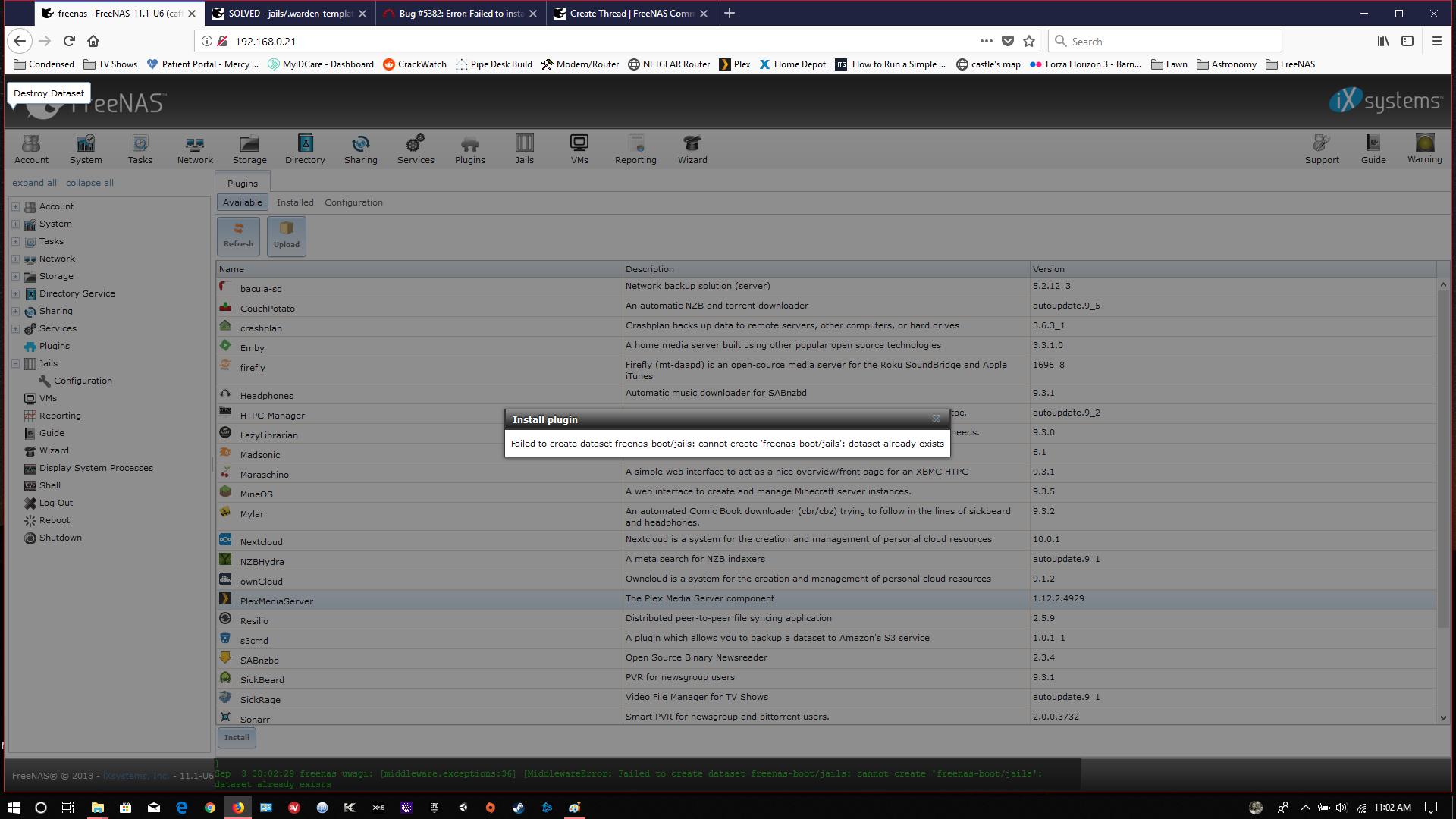The image size is (1456, 819).
Task: Open the Support toolbar icon
Action: [1322, 149]
